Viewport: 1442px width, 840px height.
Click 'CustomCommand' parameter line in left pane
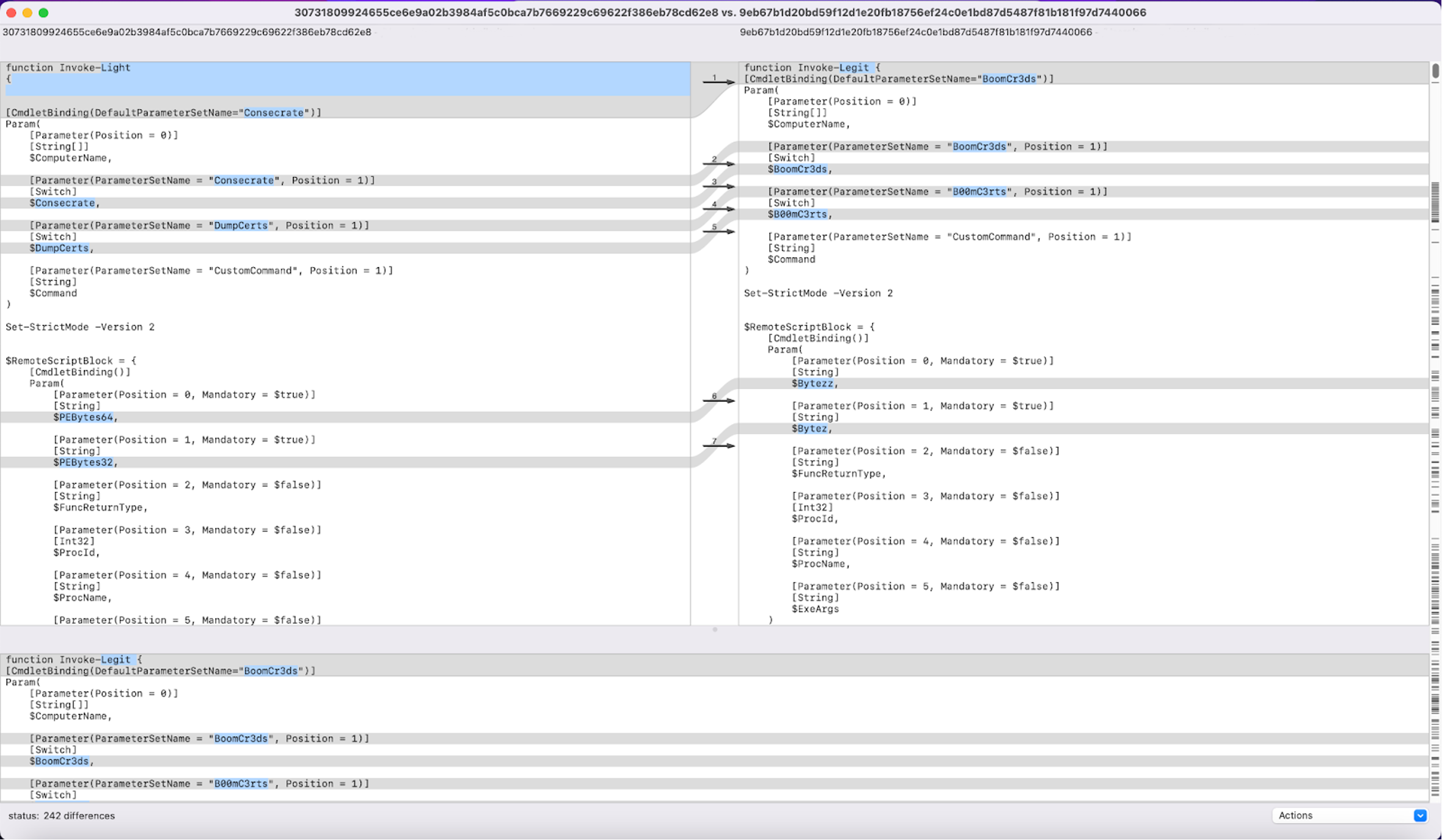(x=211, y=271)
